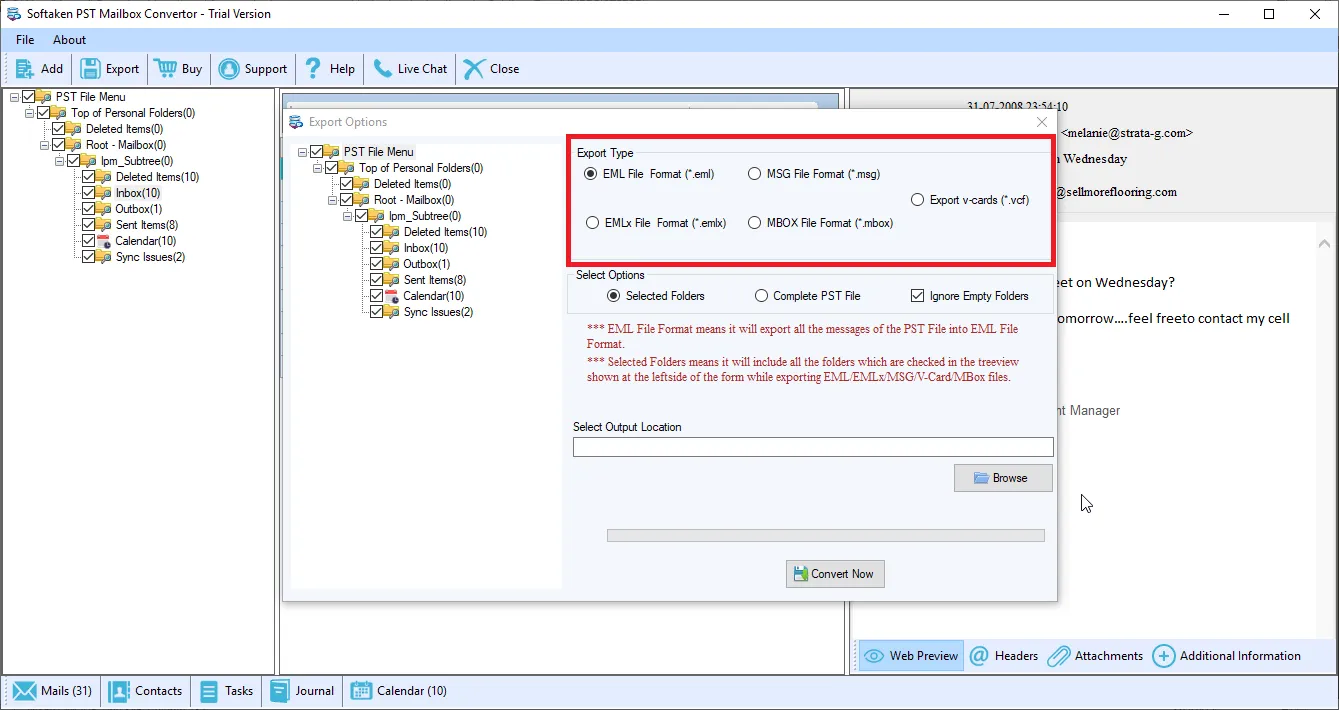
Task: Uncheck Sent Items(8) checkbox in Export Options tree
Action: click(x=377, y=280)
